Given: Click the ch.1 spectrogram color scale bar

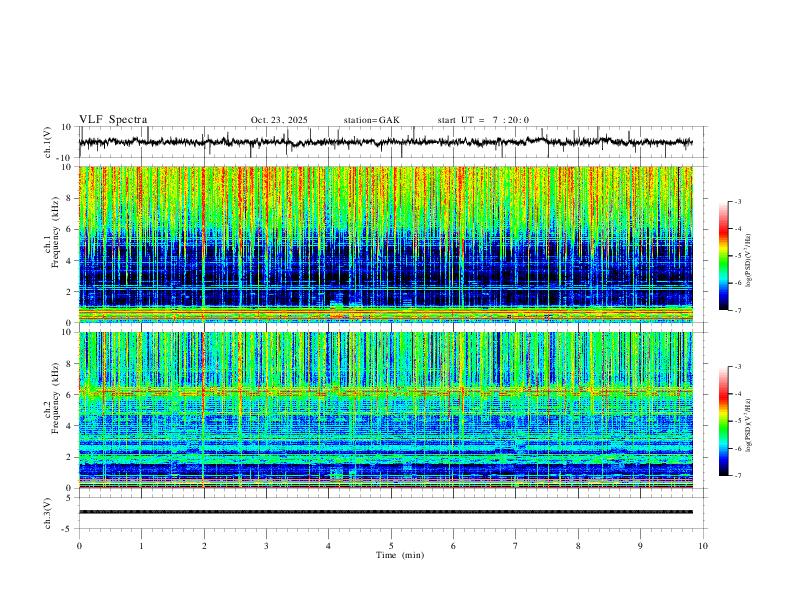Looking at the screenshot, I should pyautogui.click(x=723, y=255).
